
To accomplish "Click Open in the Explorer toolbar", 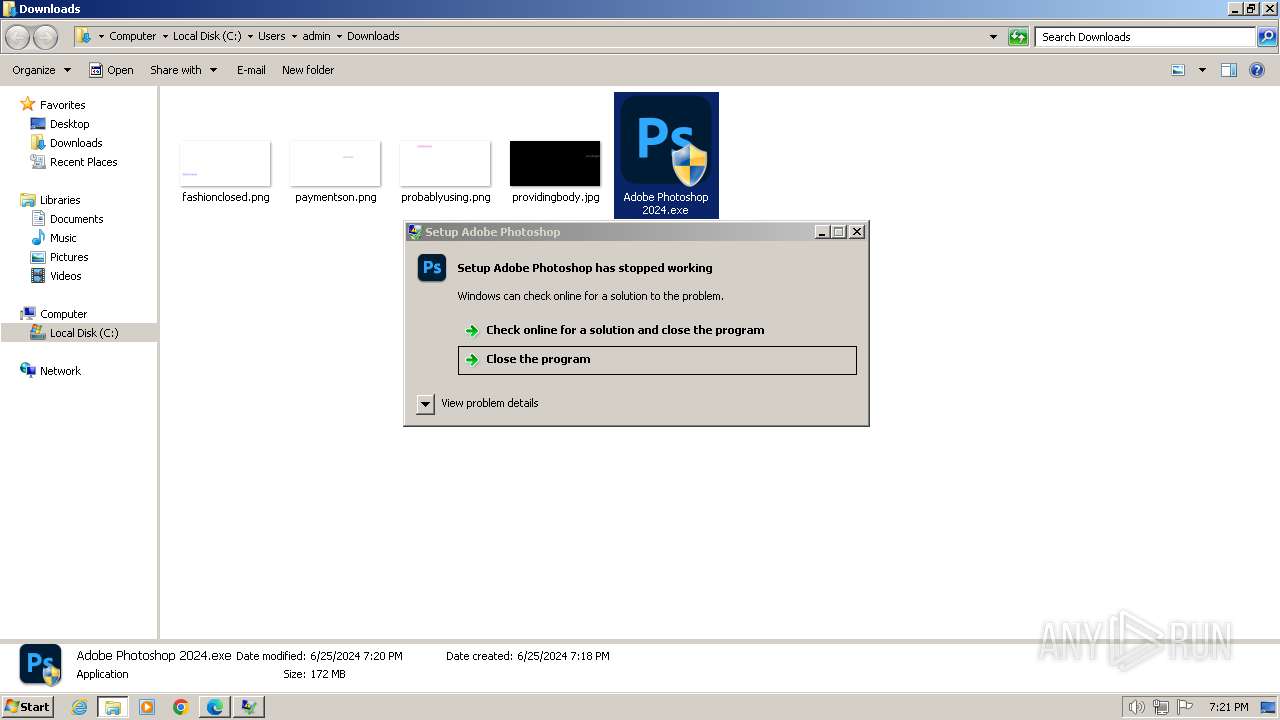I will 111,70.
